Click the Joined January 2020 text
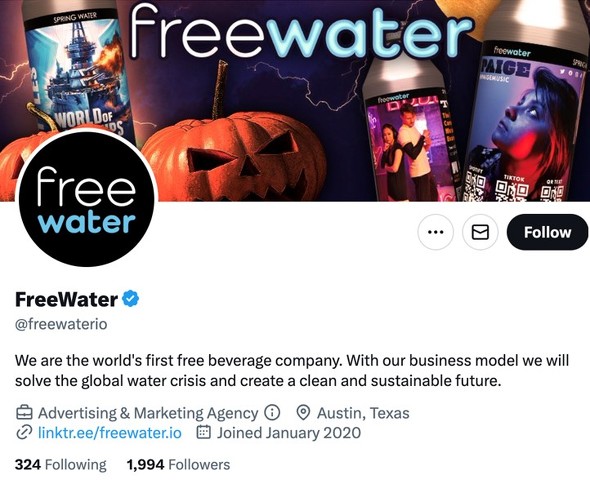 pos(289,433)
